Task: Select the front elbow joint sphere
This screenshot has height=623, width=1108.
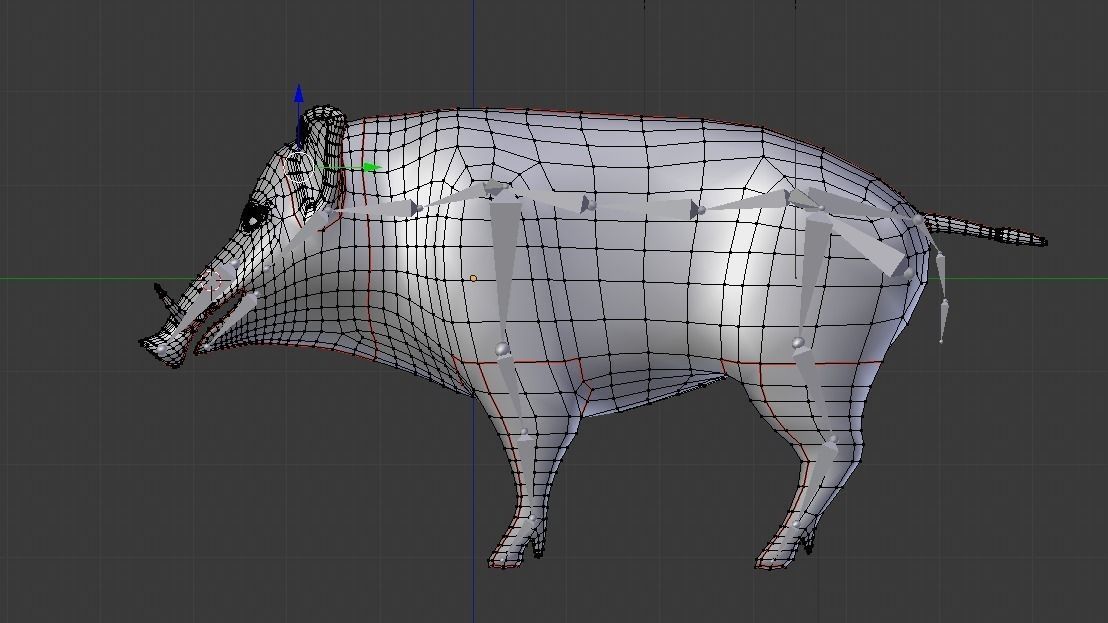Action: click(x=502, y=349)
